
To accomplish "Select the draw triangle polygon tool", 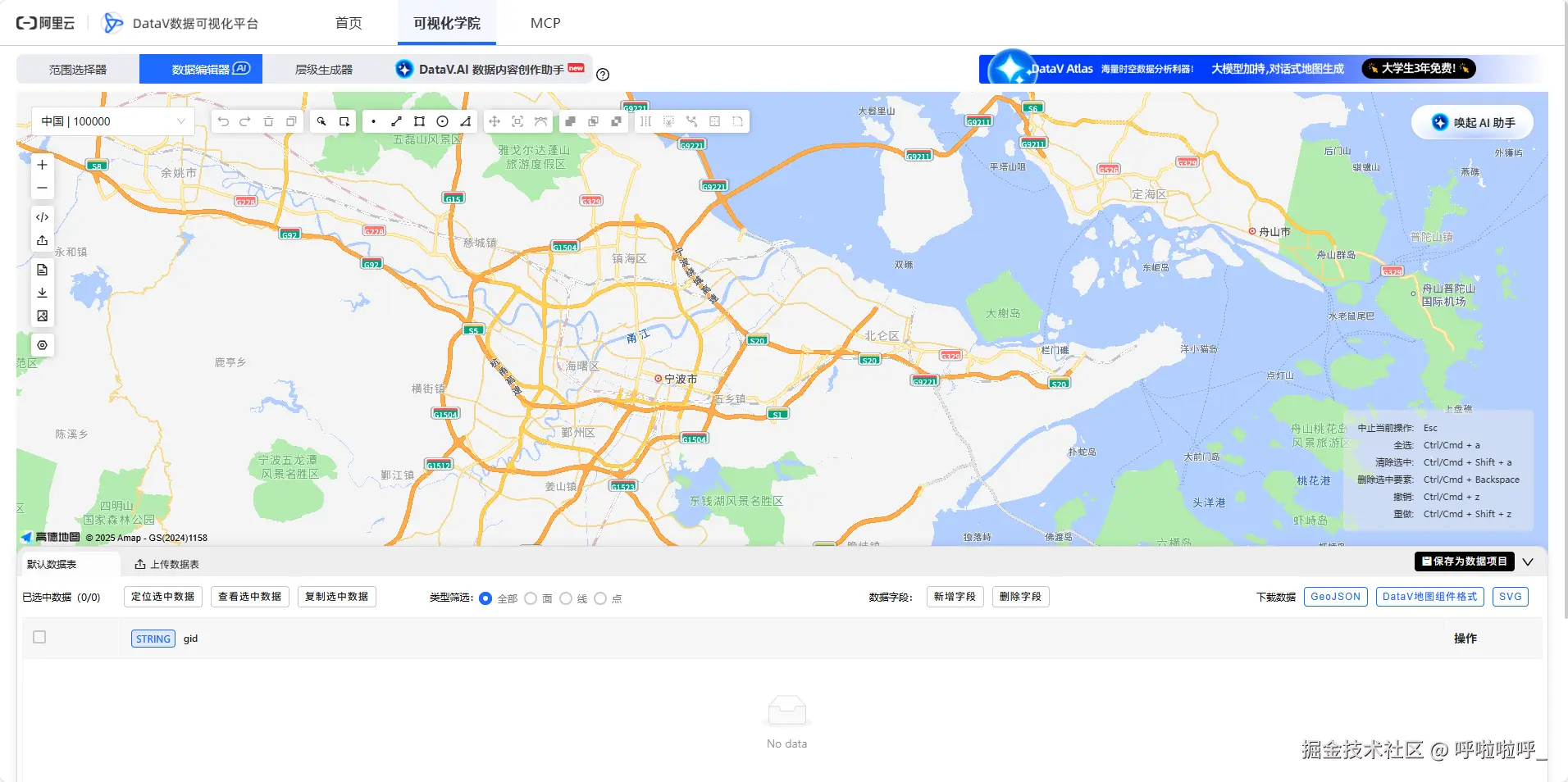I will coord(466,121).
